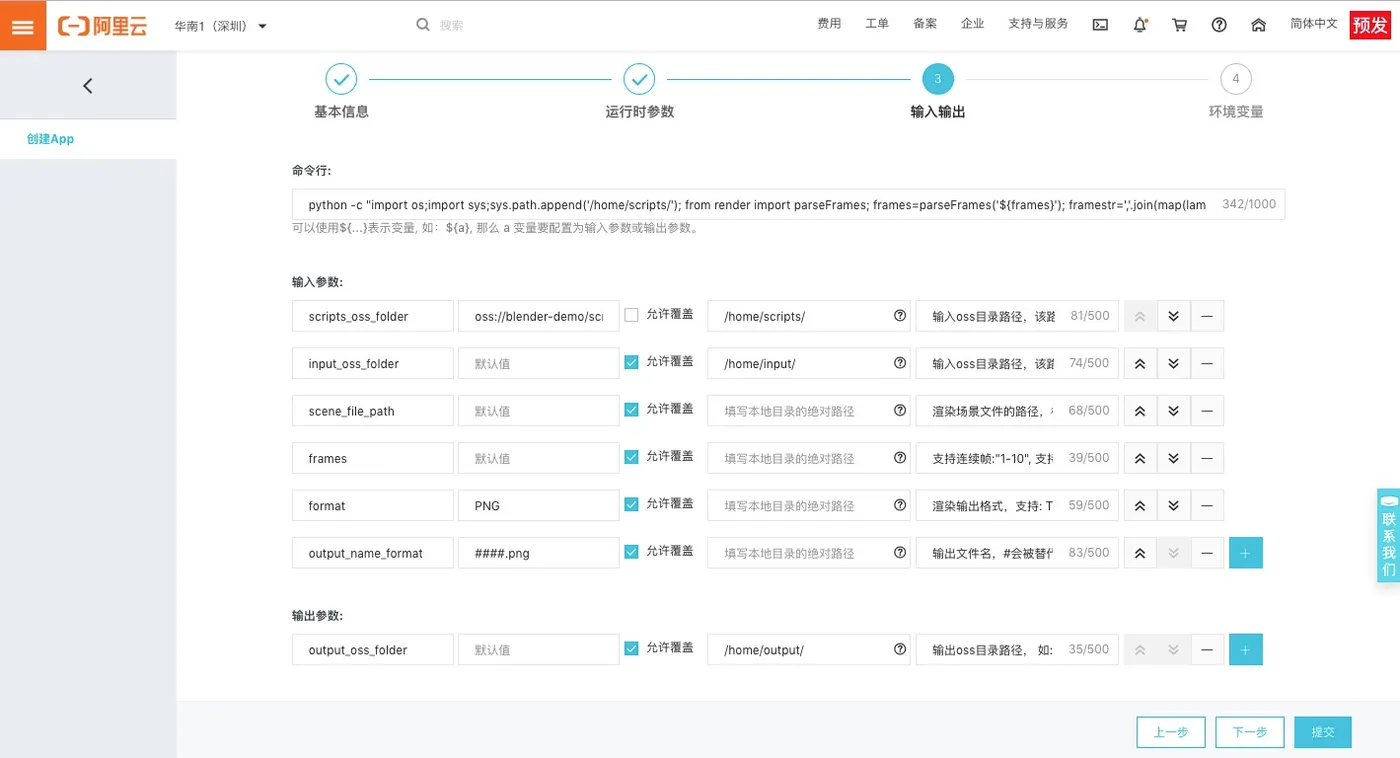
Task: Move input_oss_folder row down
Action: (1174, 363)
